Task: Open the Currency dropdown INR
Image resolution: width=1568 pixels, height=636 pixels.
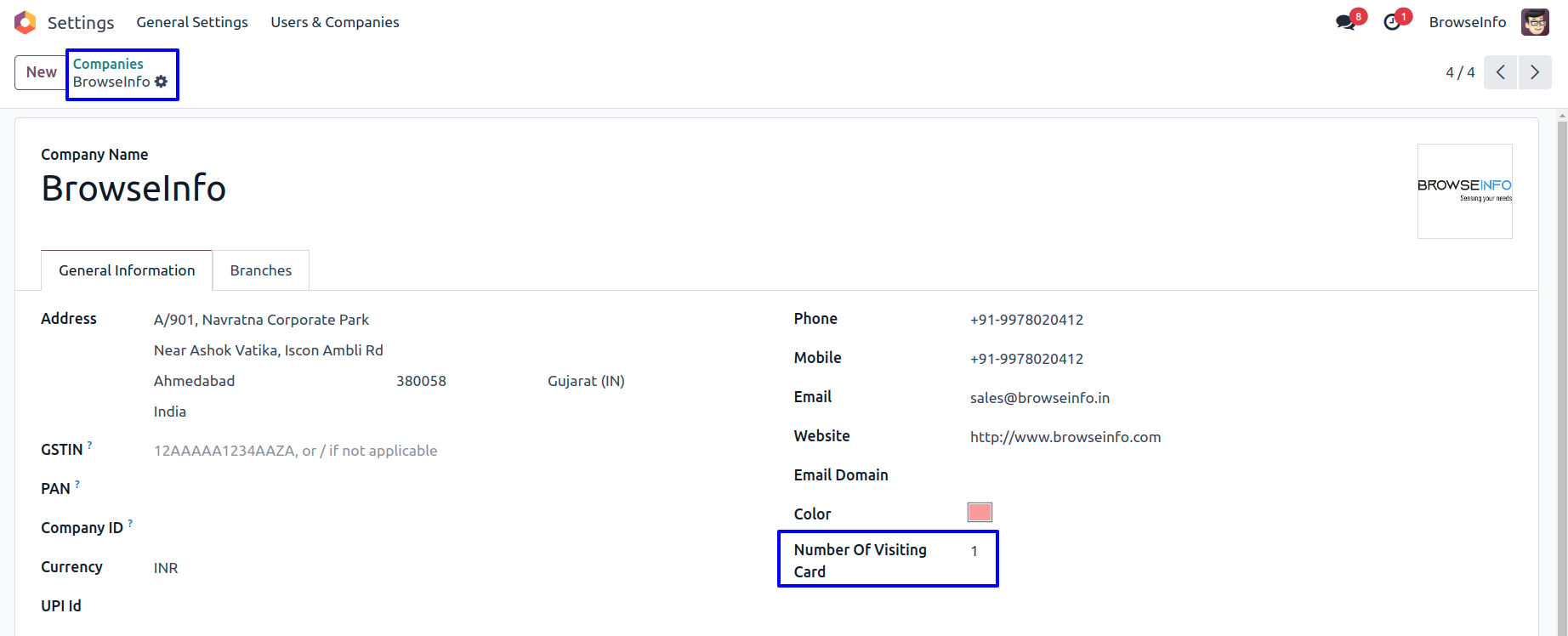Action: [x=166, y=568]
